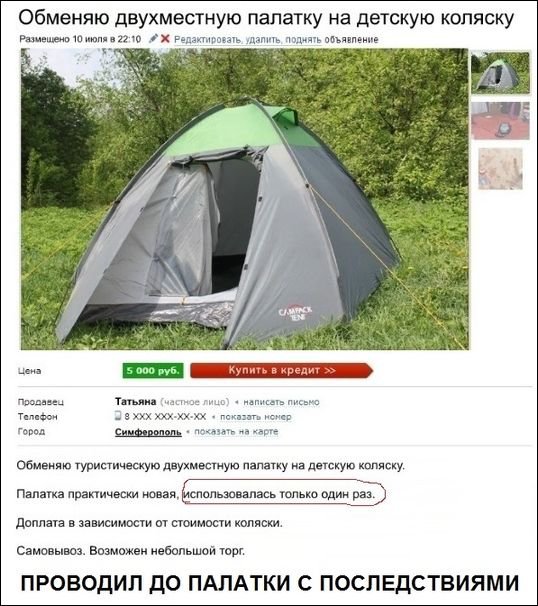The width and height of the screenshot is (538, 606).
Task: Select the second red-floor thumbnail
Action: point(500,120)
